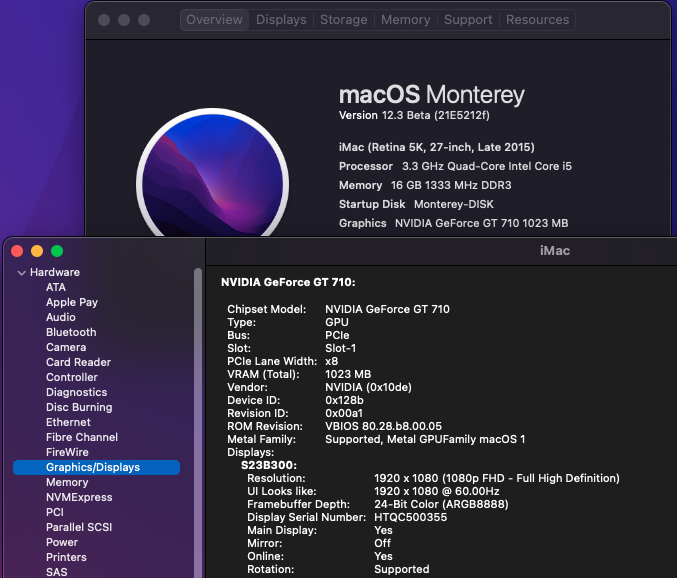Zoom System Information with the green button
This screenshot has height=578, width=677.
57,251
